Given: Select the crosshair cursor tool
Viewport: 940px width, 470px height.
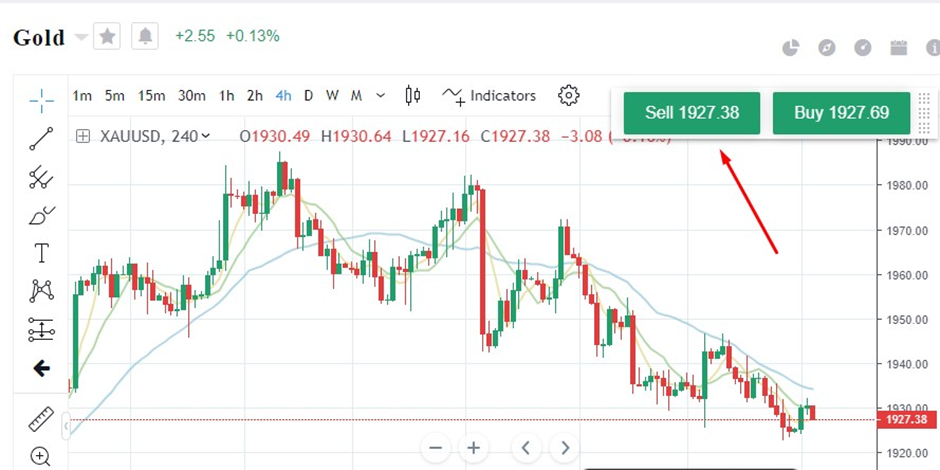Looking at the screenshot, I should point(41,100).
